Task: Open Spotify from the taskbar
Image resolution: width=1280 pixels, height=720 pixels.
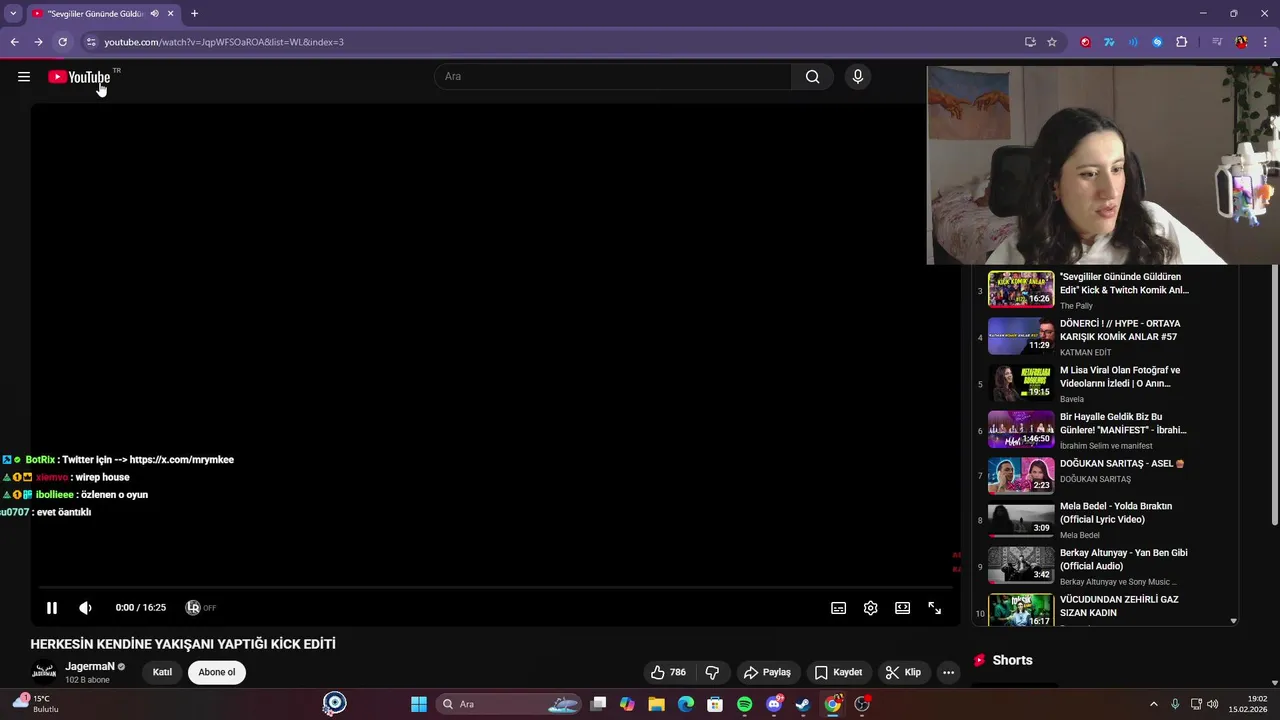Action: 744,704
